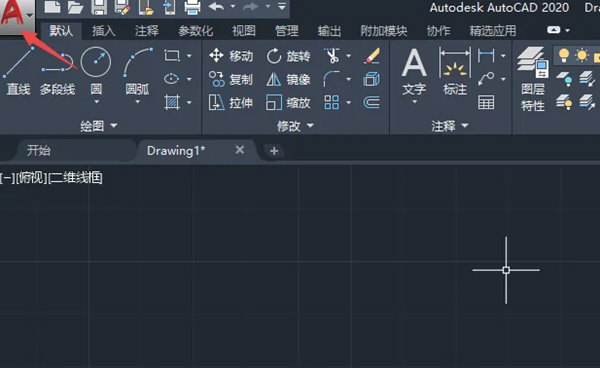Undo the last action with the Undo arrow

coord(216,7)
